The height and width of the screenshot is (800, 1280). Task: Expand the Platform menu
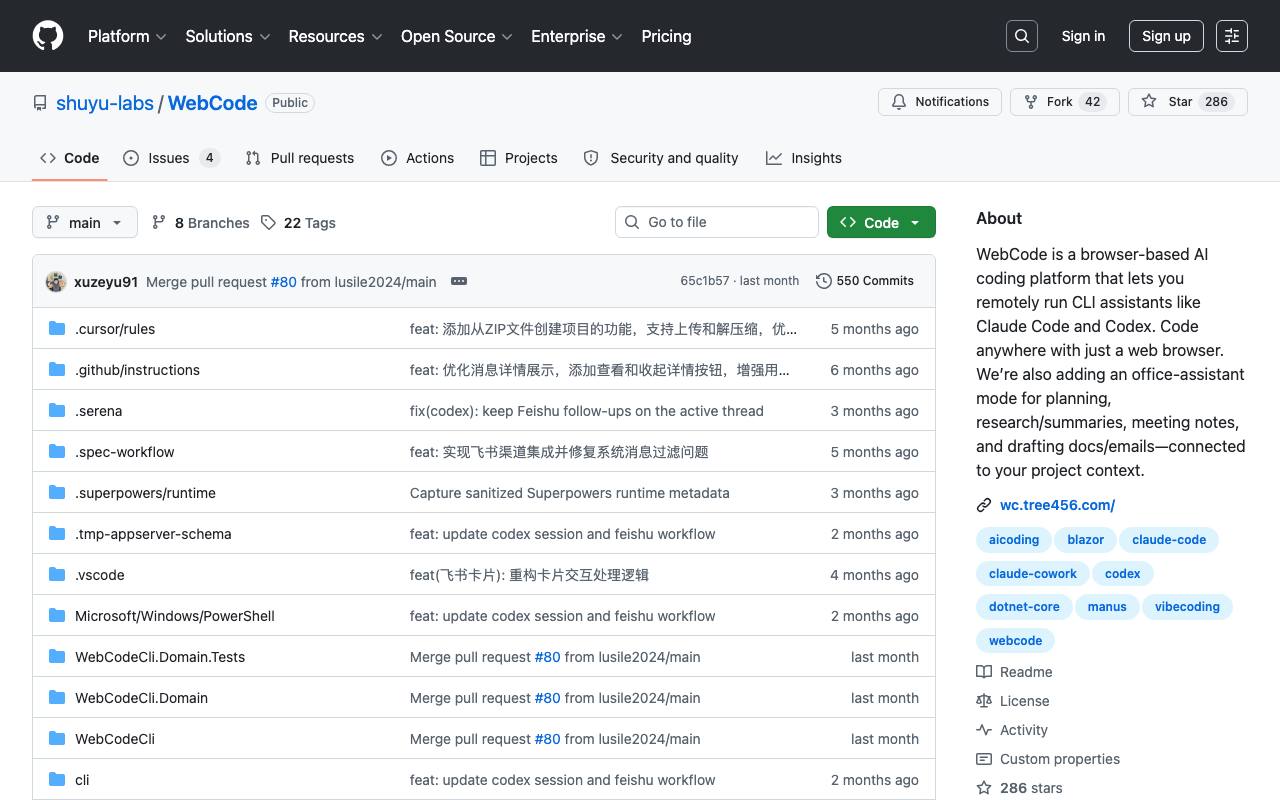point(127,36)
